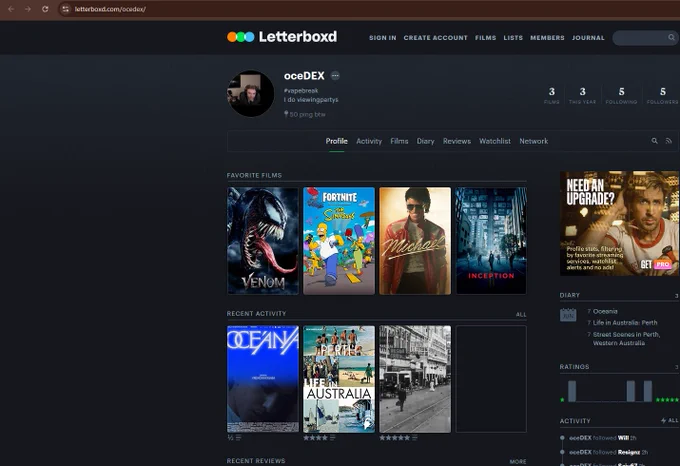
Task: Open Members in the header navigation
Action: pyautogui.click(x=547, y=38)
